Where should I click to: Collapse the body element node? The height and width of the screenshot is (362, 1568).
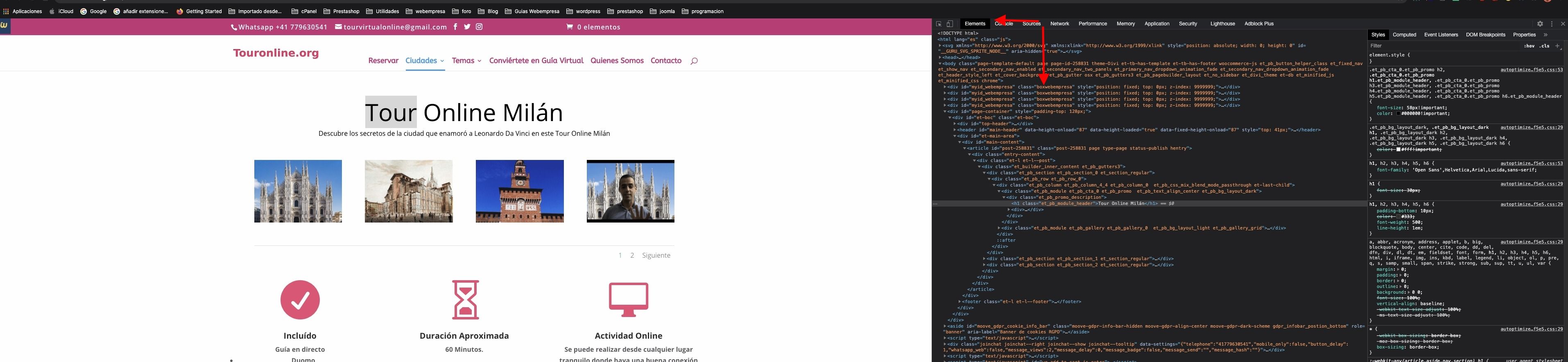click(x=940, y=63)
